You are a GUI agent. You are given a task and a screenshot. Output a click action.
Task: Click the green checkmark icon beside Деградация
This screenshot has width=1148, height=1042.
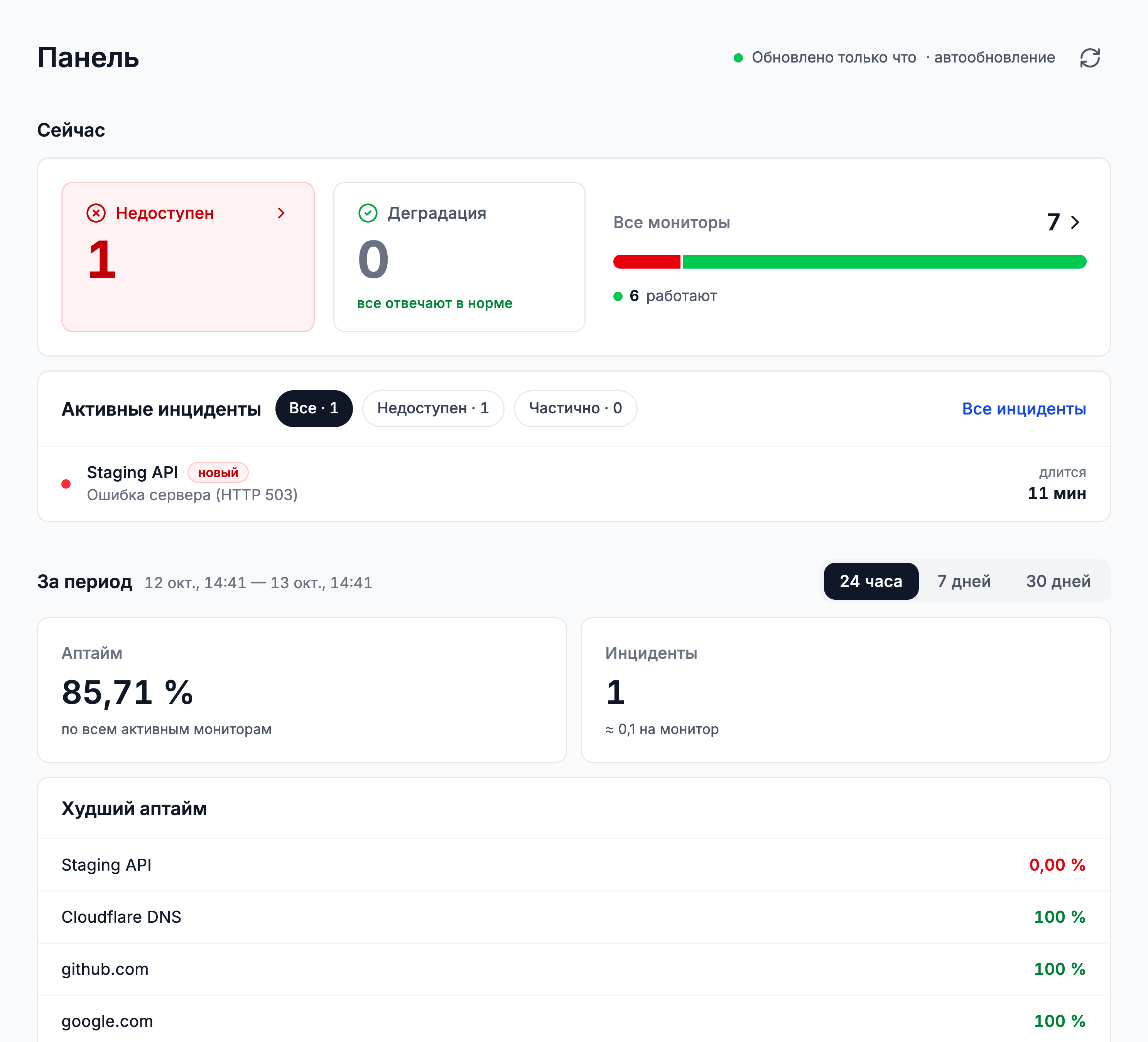pos(368,213)
